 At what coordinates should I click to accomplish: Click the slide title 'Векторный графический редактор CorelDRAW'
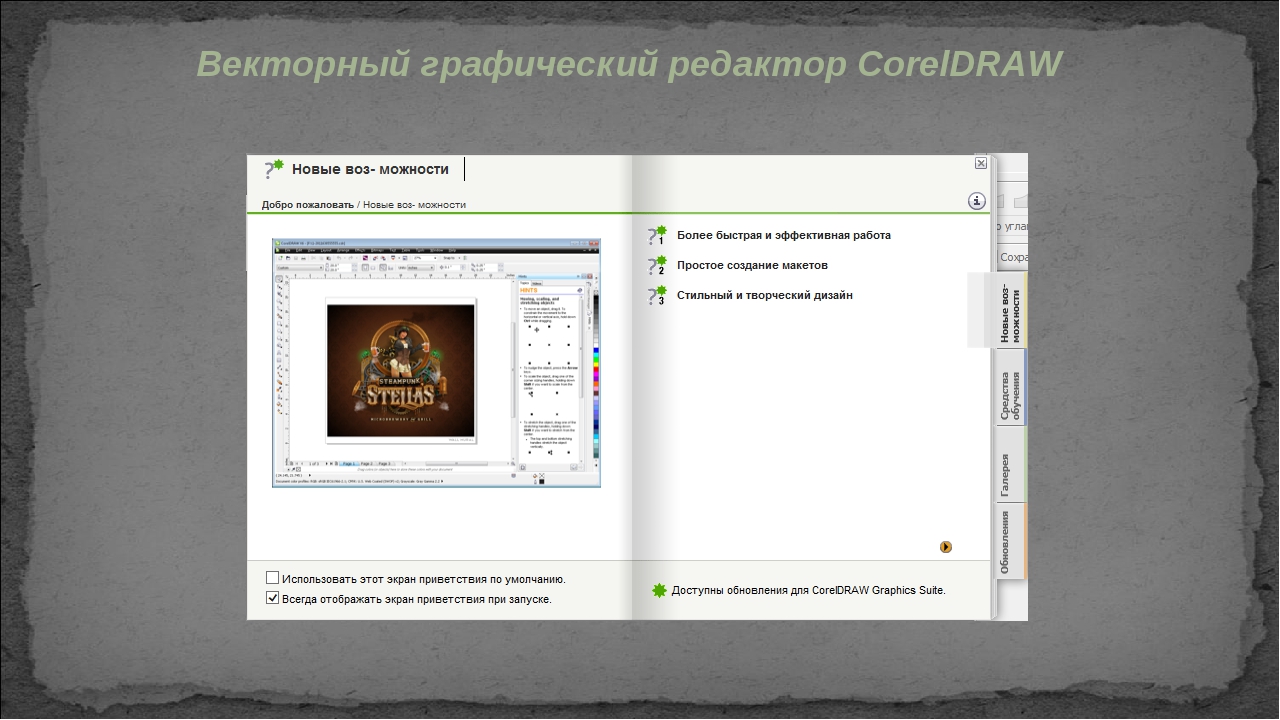point(629,63)
